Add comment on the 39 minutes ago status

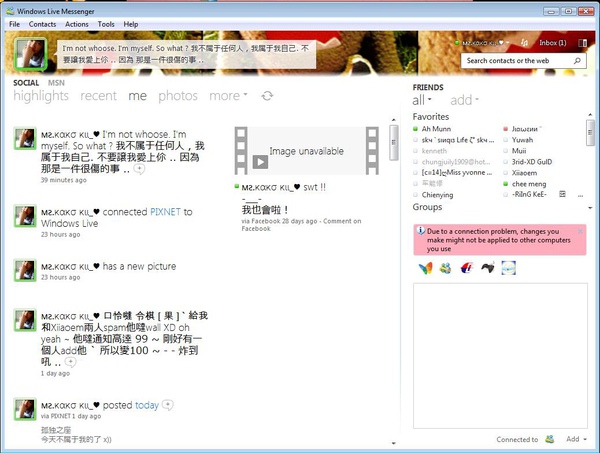tap(139, 169)
